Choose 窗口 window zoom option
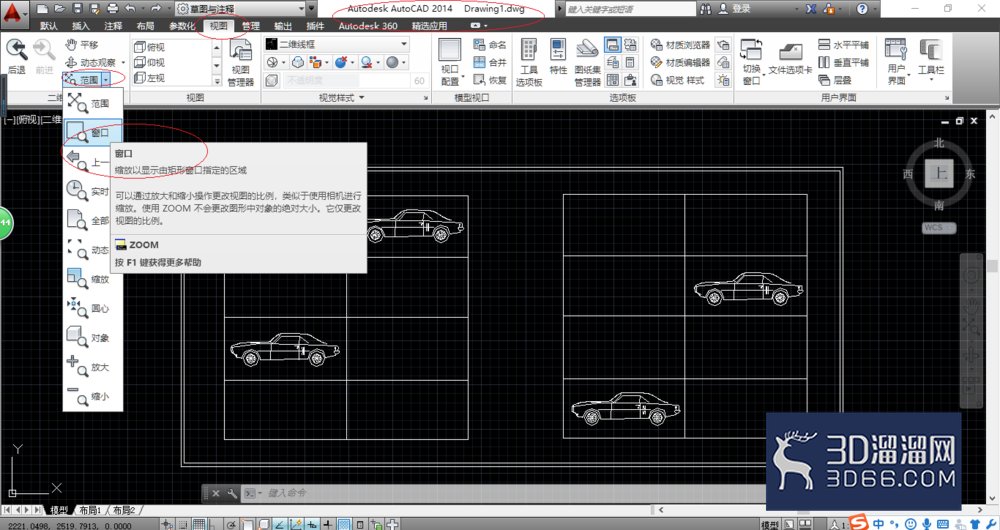The height and width of the screenshot is (530, 1000). (x=92, y=133)
